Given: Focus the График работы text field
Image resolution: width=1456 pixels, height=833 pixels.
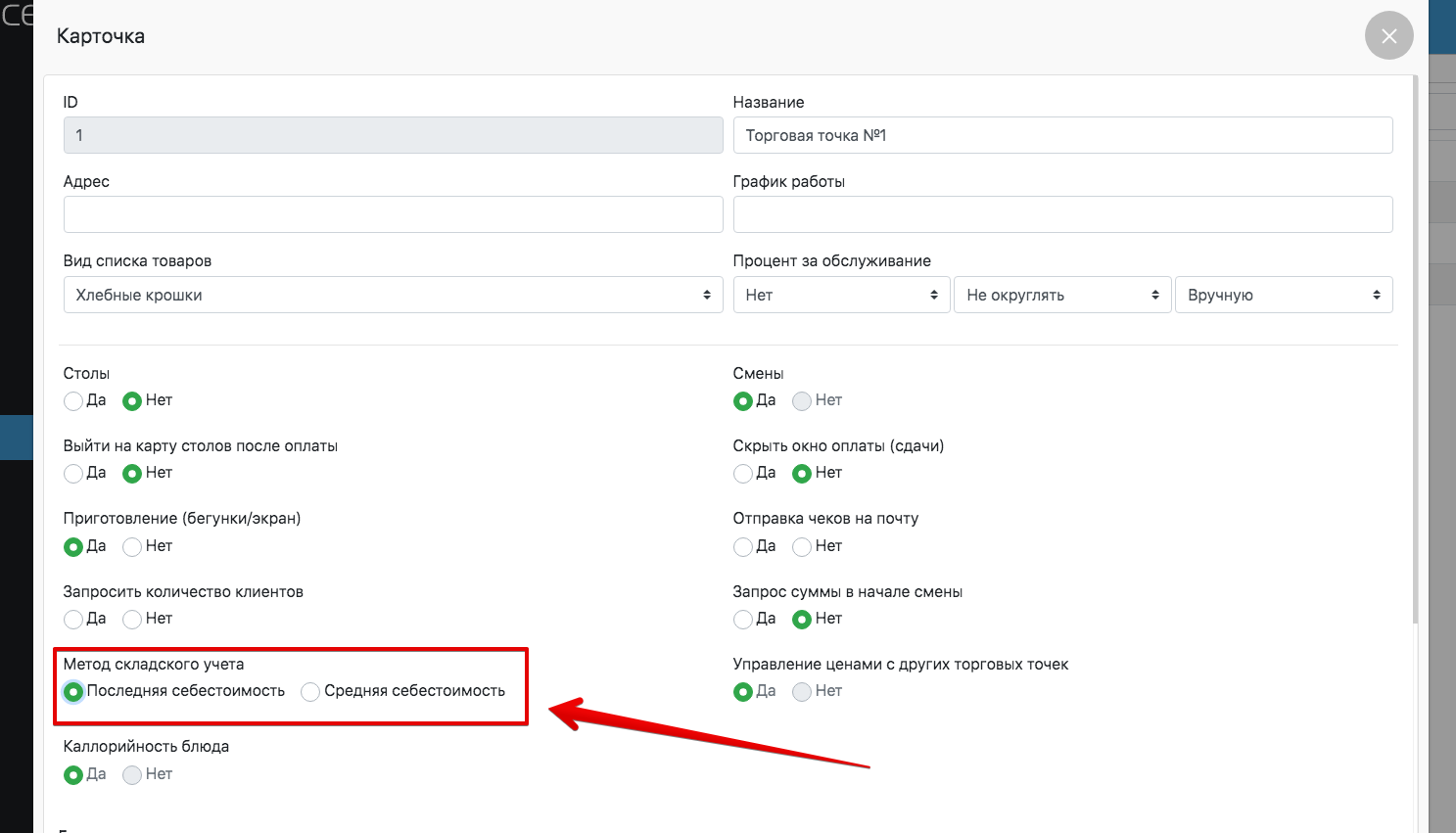Looking at the screenshot, I should pos(1062,214).
